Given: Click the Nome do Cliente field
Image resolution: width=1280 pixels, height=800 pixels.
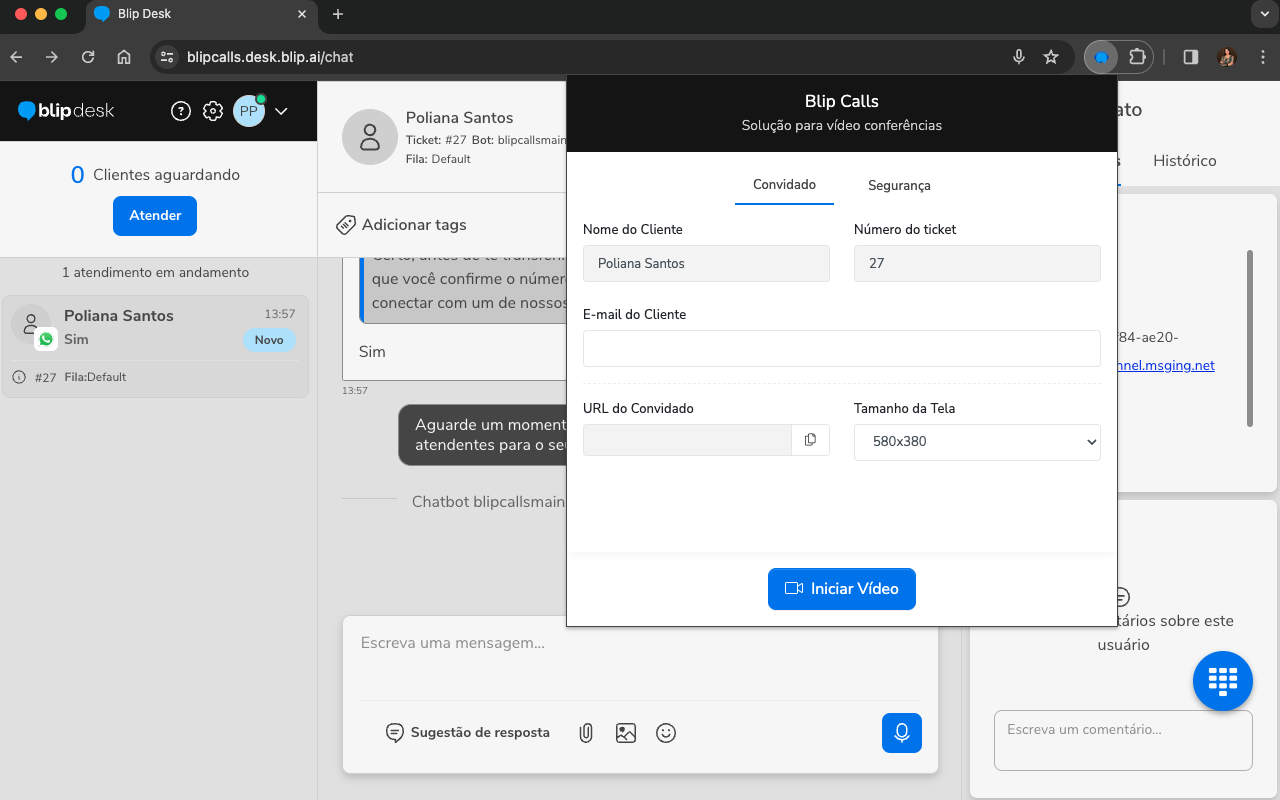Looking at the screenshot, I should coord(706,264).
